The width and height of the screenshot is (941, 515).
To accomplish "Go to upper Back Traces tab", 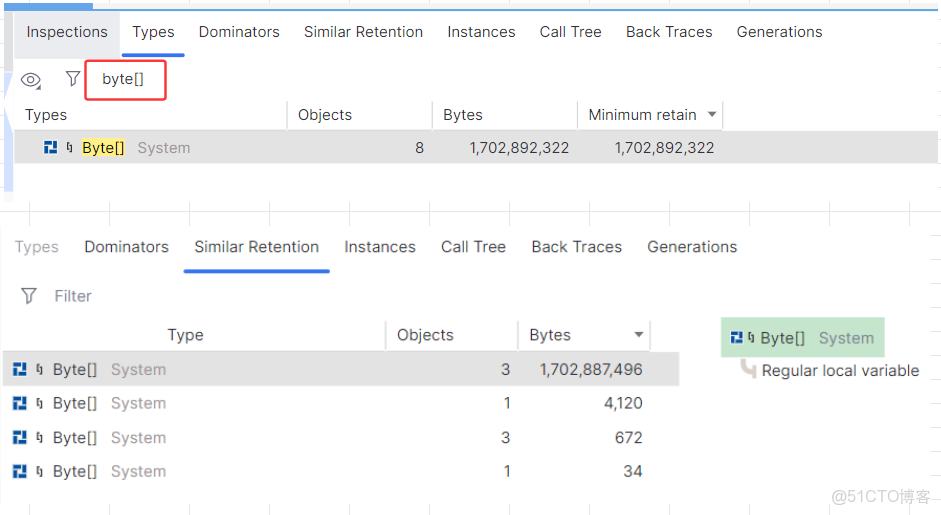I will tap(669, 32).
